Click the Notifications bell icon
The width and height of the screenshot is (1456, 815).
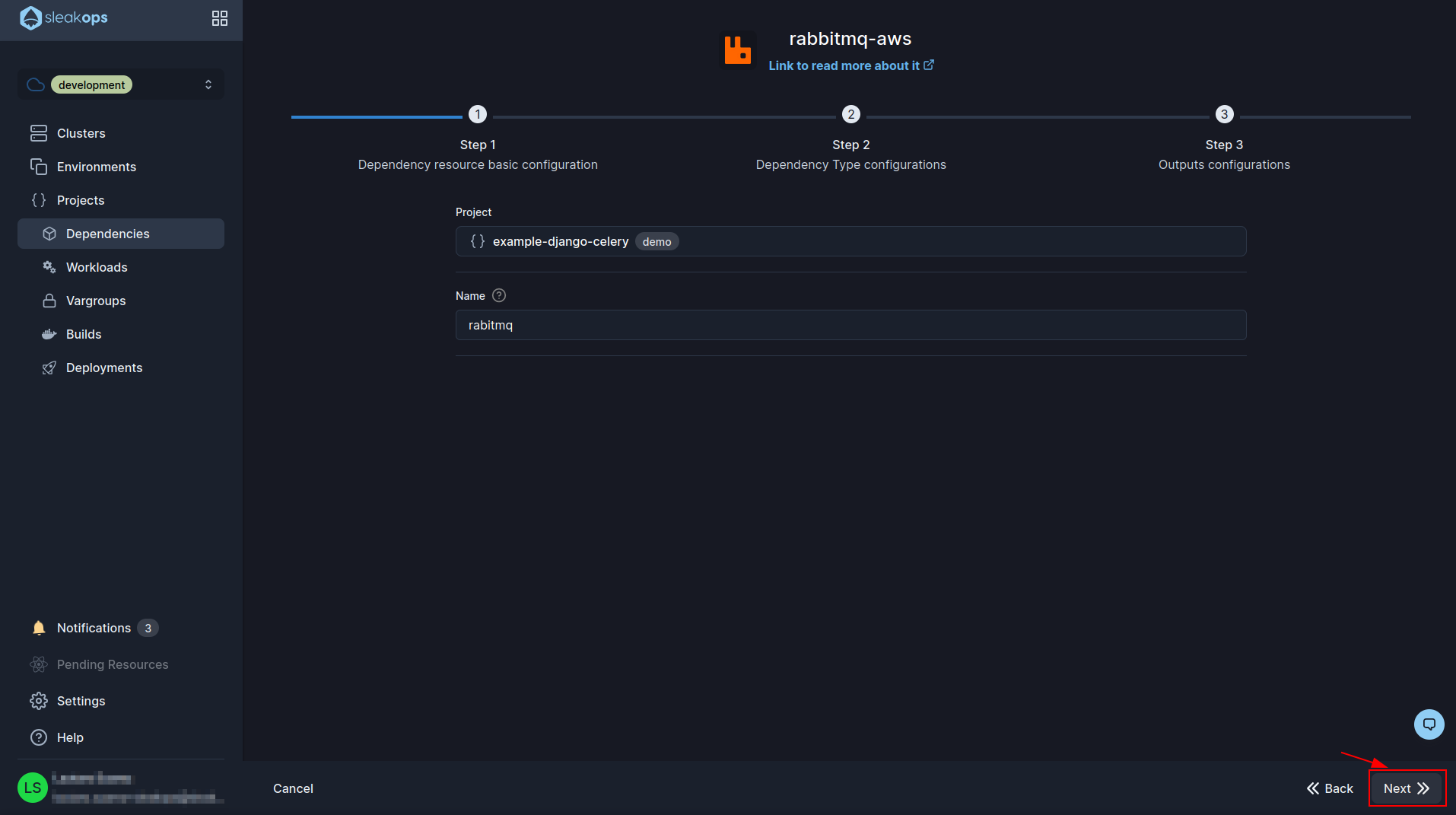(39, 628)
